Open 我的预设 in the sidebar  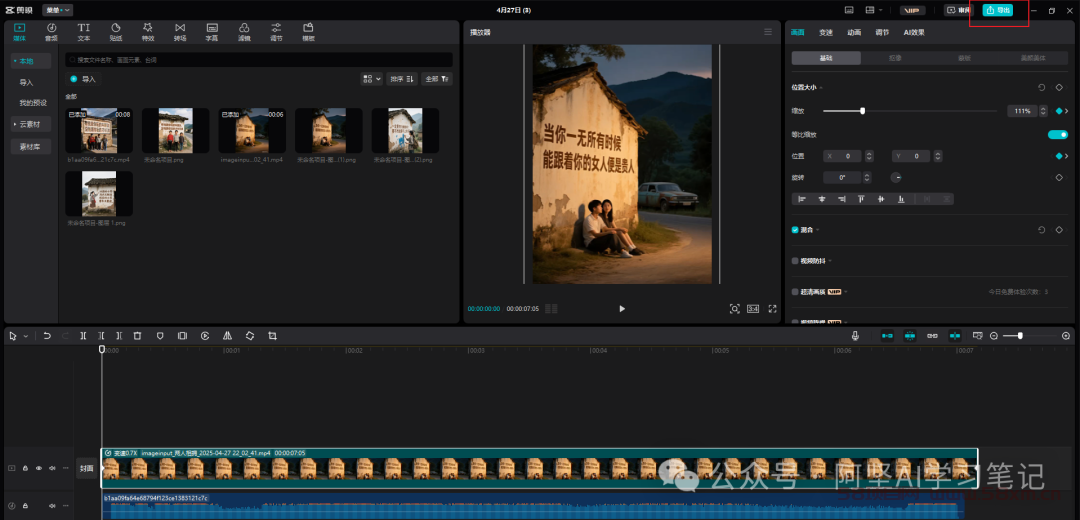click(33, 103)
